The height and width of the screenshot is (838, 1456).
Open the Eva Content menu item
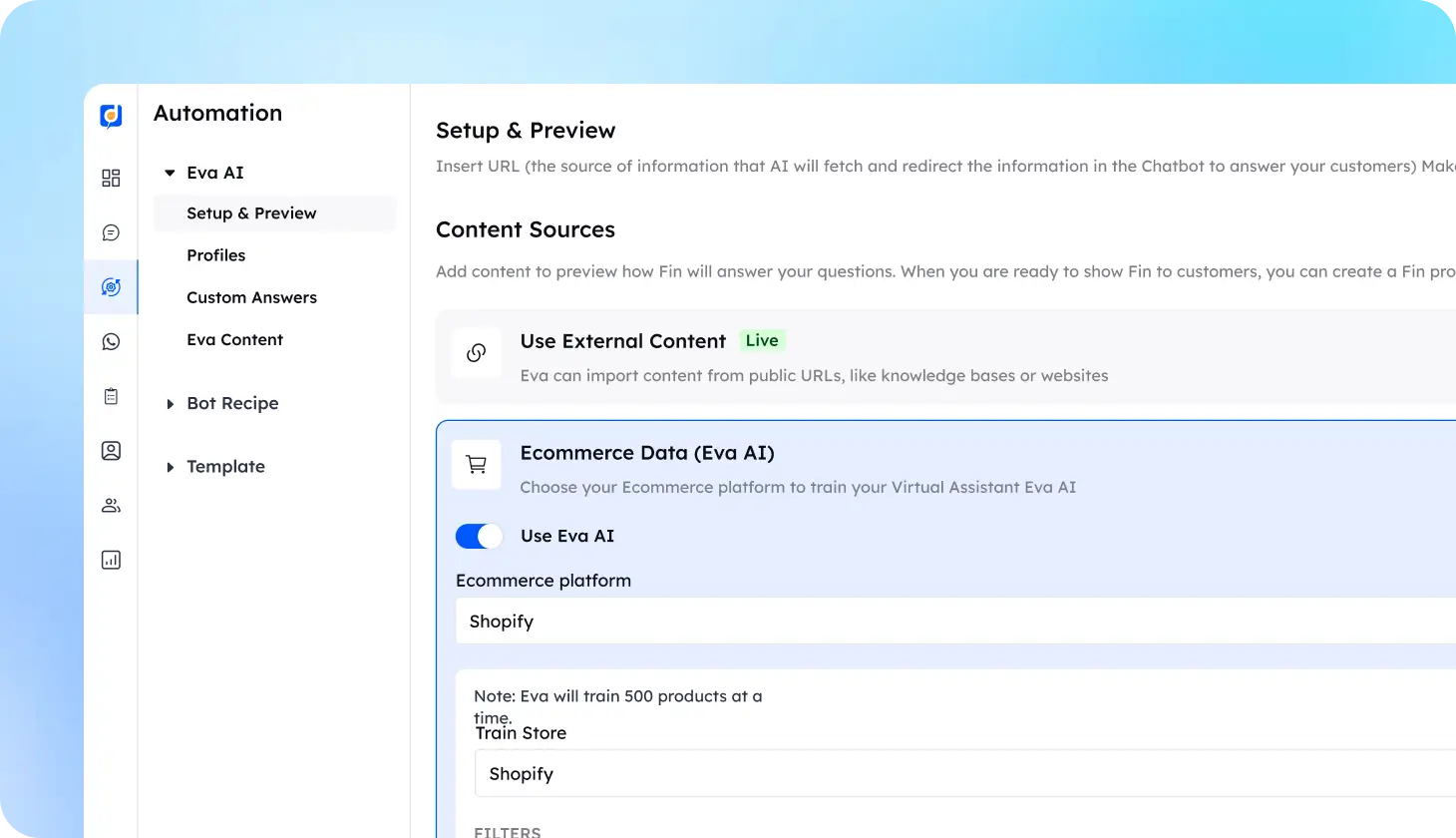tap(234, 339)
